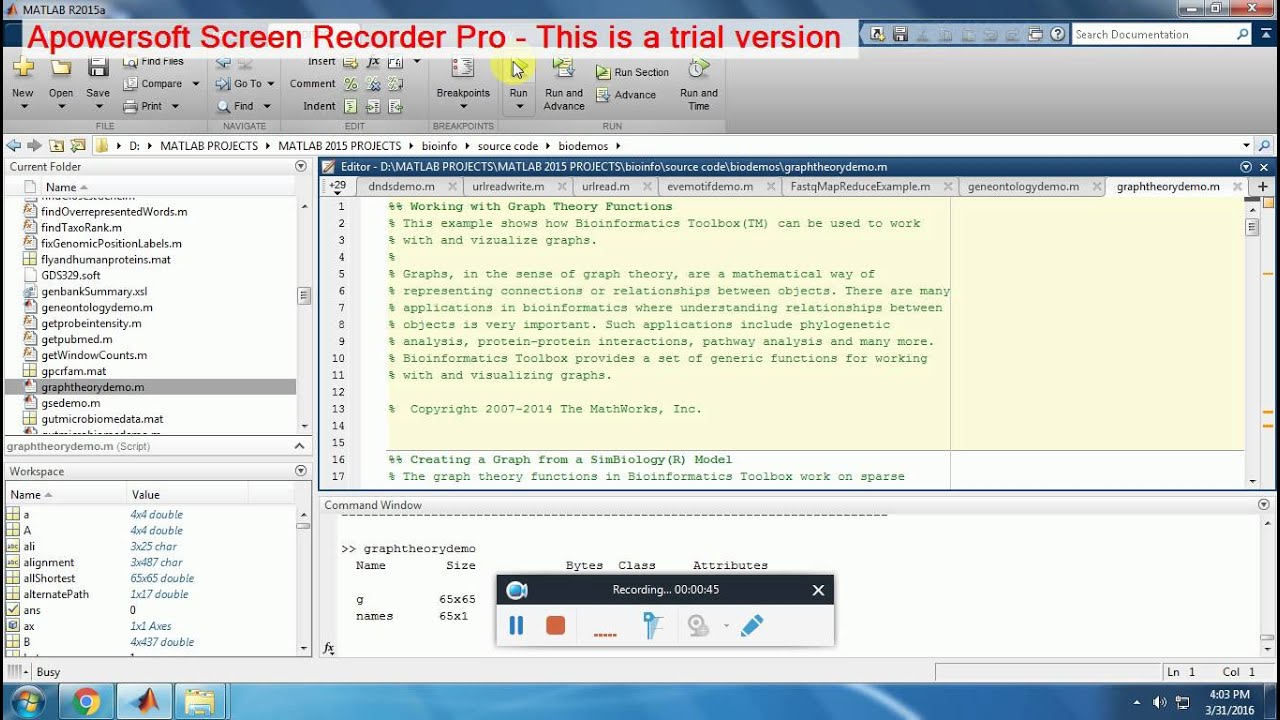Switch to dndsdemo.m editor tab
Screen dimensions: 1280x720
click(401, 186)
